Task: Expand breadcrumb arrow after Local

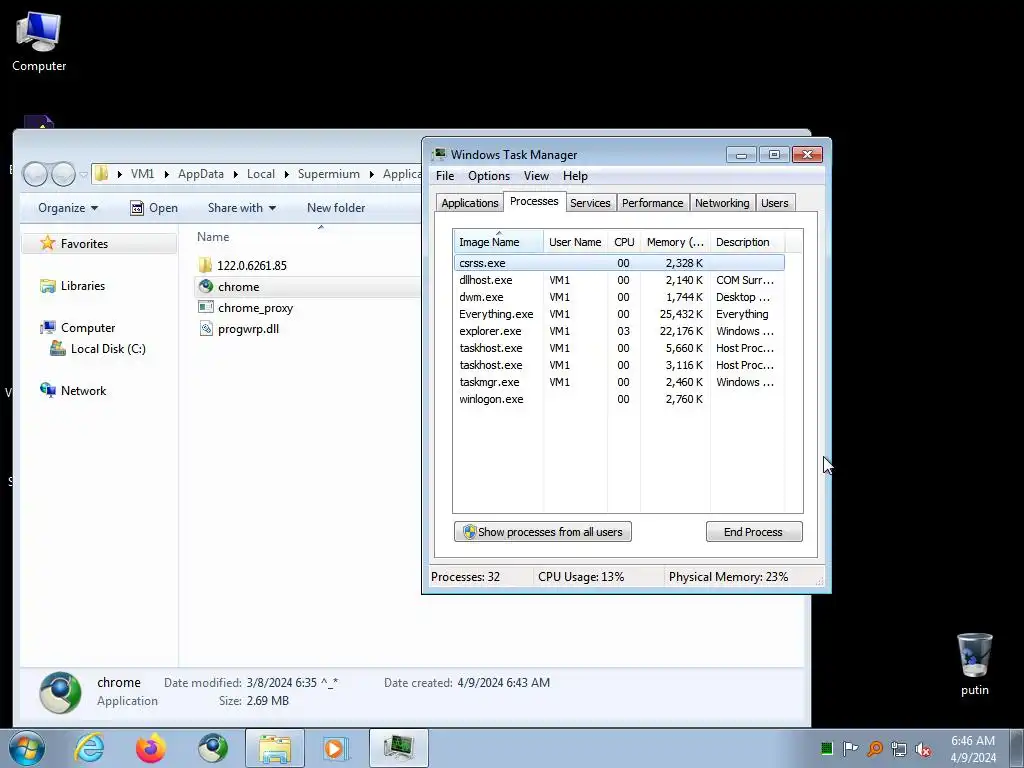Action: click(x=286, y=174)
